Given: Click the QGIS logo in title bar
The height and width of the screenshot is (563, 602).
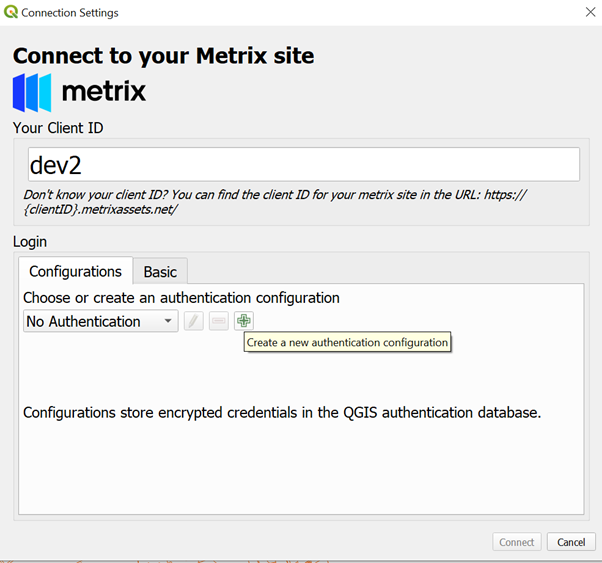Looking at the screenshot, I should (x=11, y=12).
